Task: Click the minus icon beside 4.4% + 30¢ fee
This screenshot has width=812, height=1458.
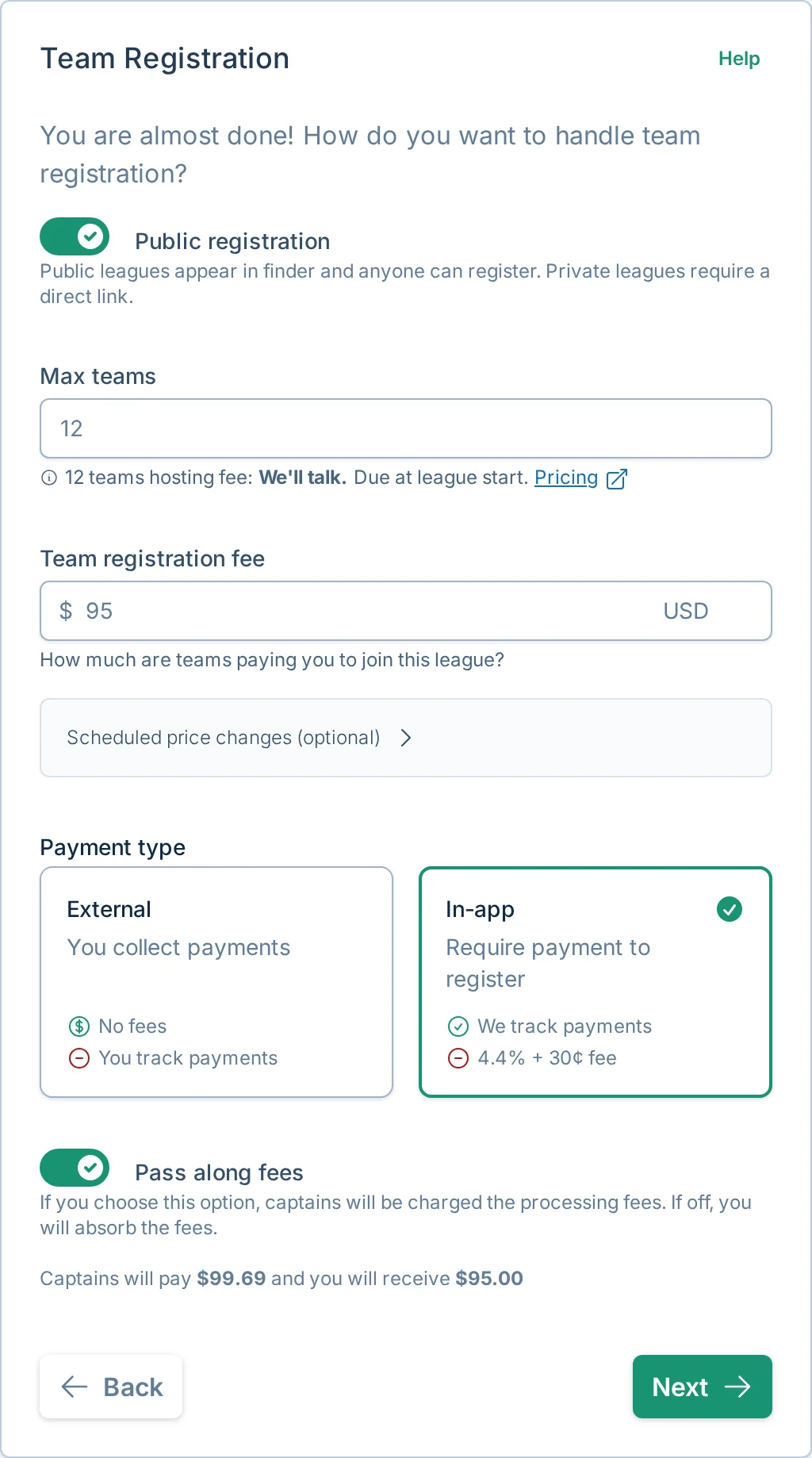Action: (x=458, y=1057)
